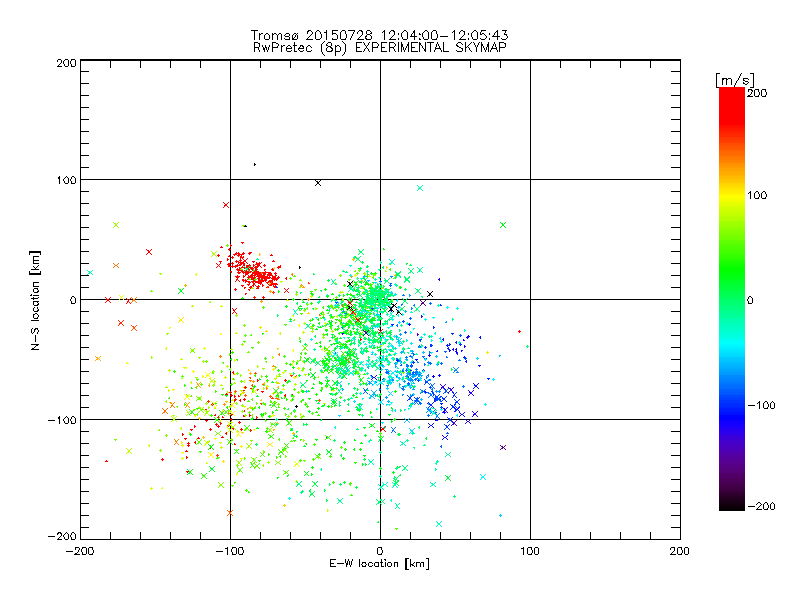The width and height of the screenshot is (800, 600).
Task: Click the colorbar label '100'
Action: click(x=757, y=195)
